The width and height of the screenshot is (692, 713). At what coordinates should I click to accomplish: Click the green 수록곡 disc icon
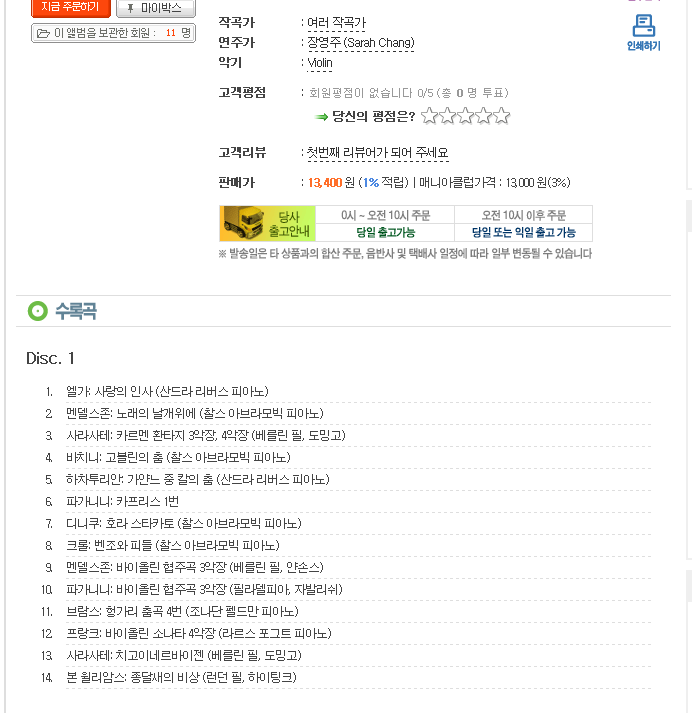pyautogui.click(x=38, y=311)
